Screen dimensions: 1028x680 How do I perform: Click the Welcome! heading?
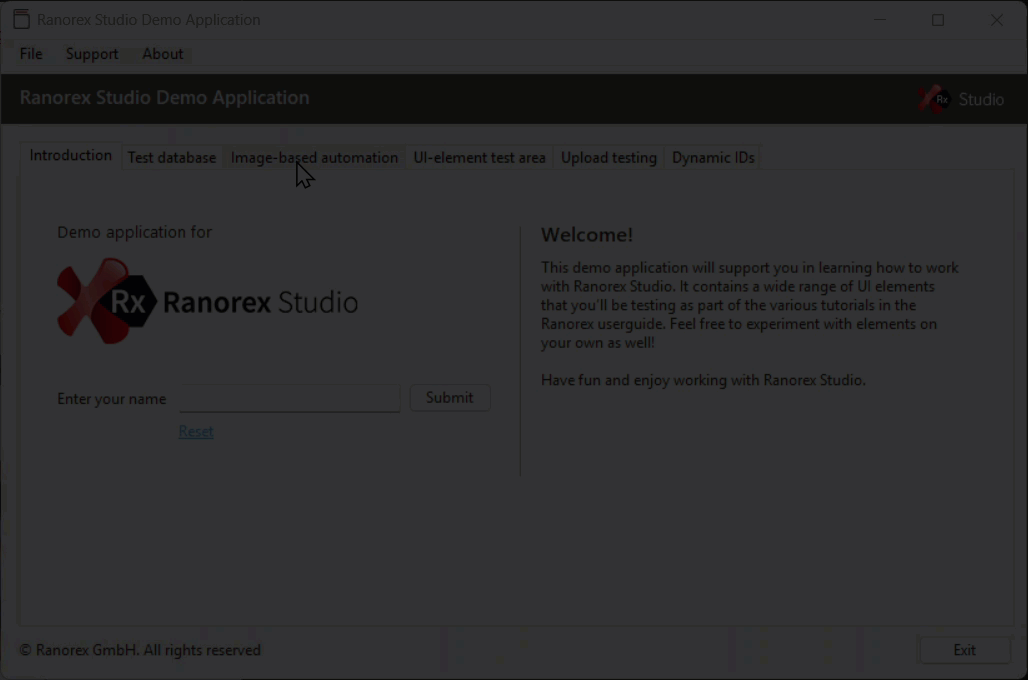pos(587,235)
